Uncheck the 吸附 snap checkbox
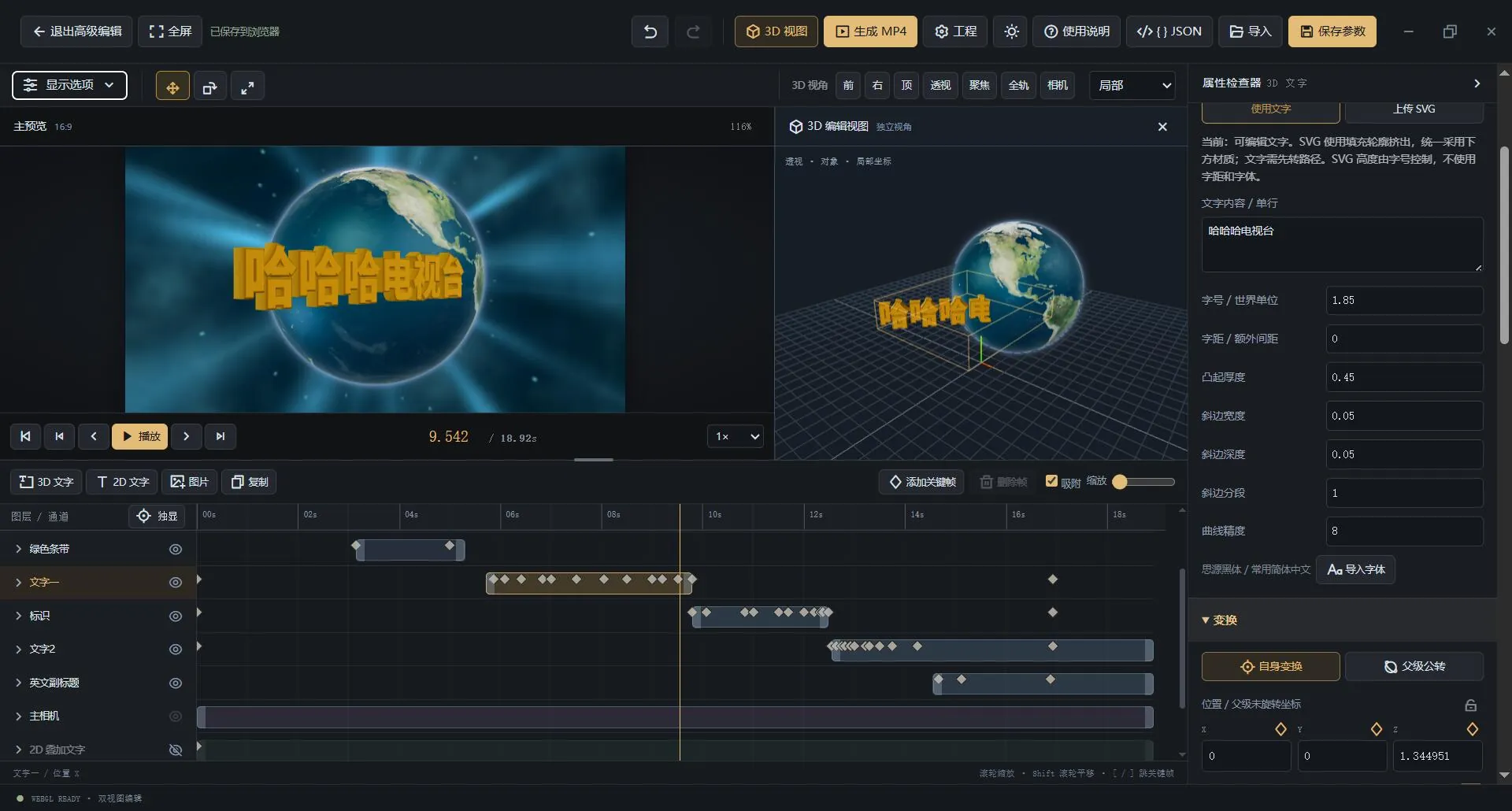 pyautogui.click(x=1051, y=481)
